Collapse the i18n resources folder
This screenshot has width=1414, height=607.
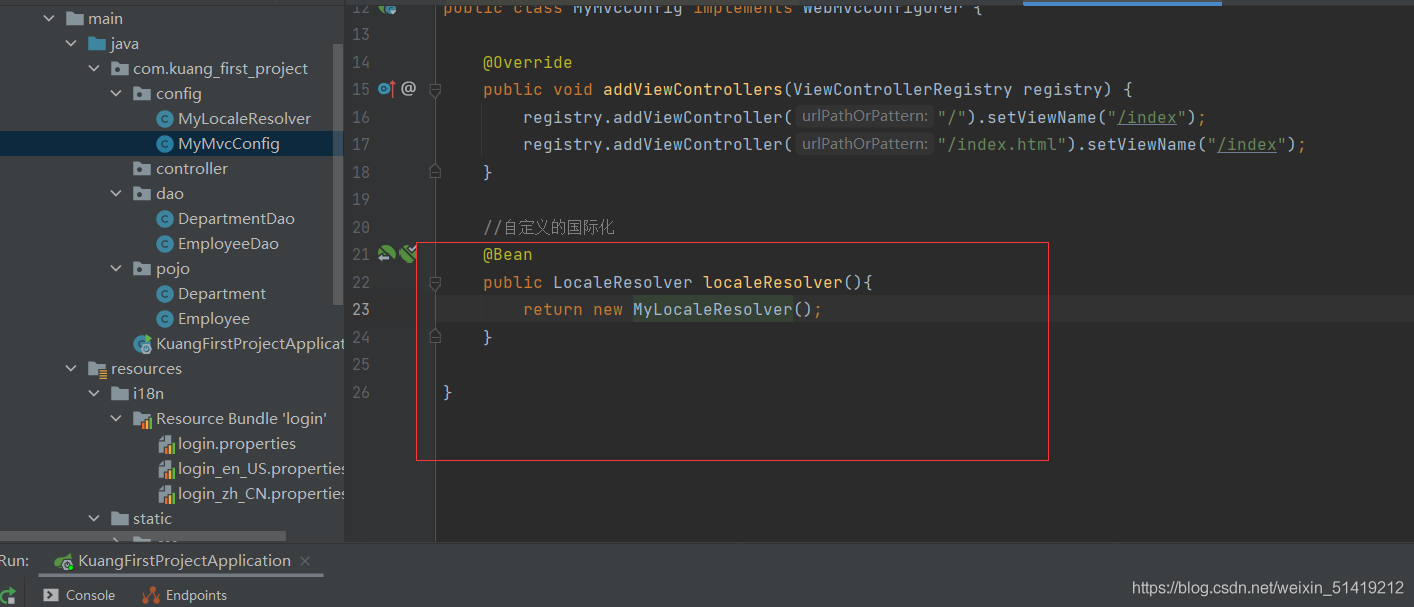tap(94, 394)
